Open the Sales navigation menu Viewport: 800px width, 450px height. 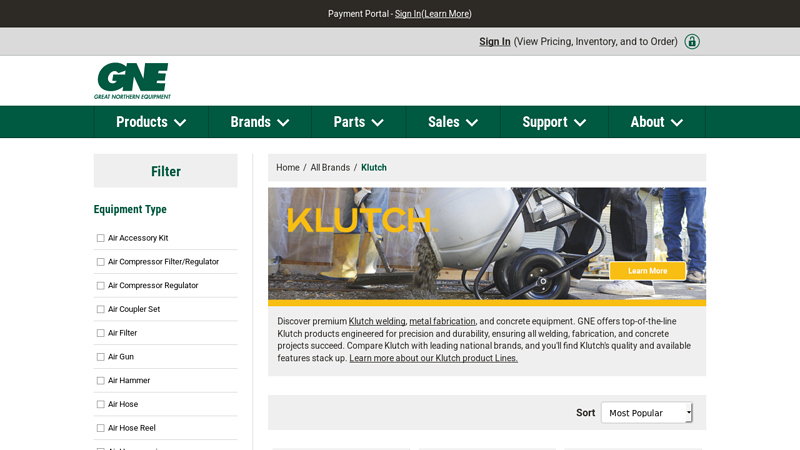pyautogui.click(x=453, y=122)
